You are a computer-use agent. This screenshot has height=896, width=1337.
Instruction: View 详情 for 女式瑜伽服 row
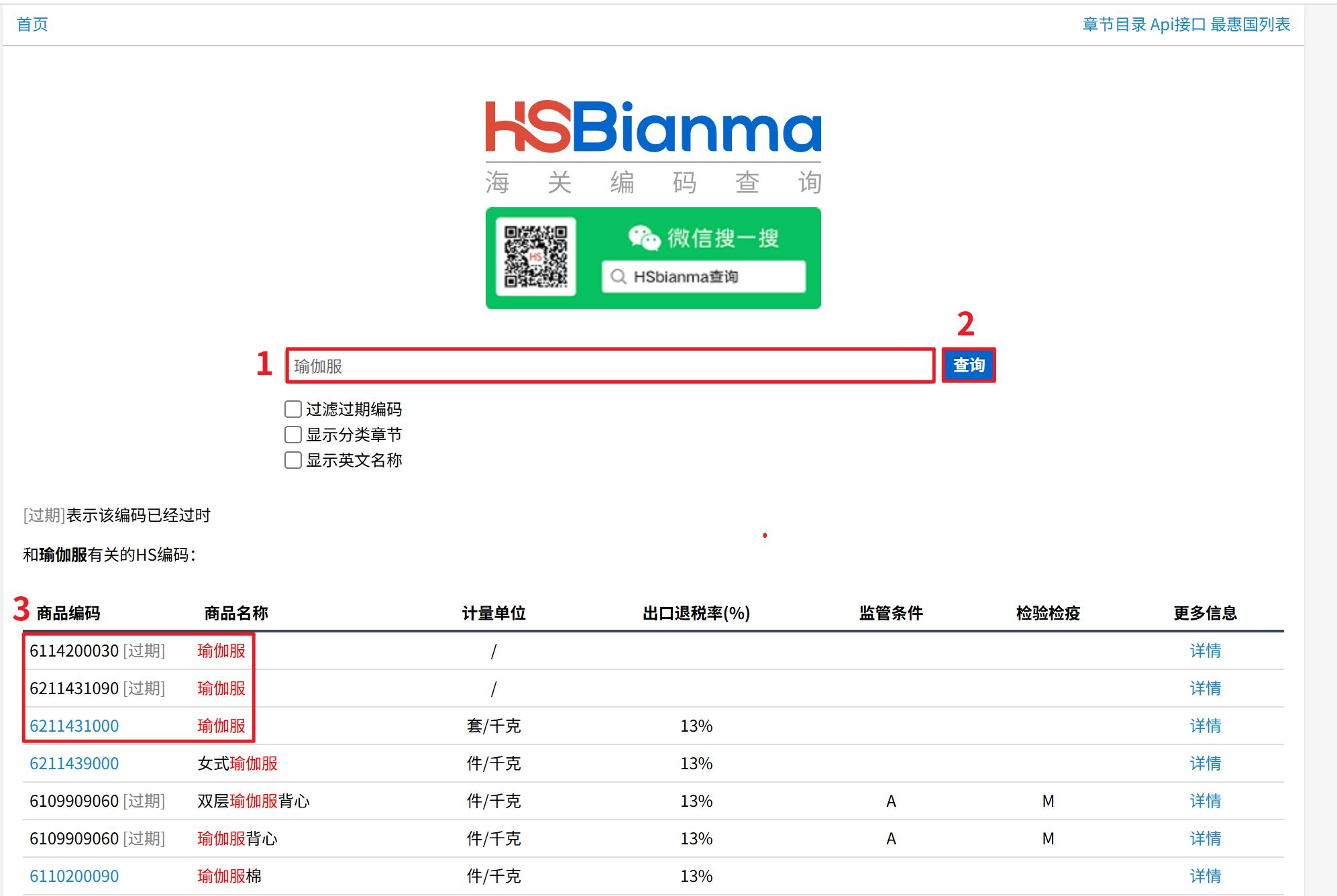click(1205, 763)
